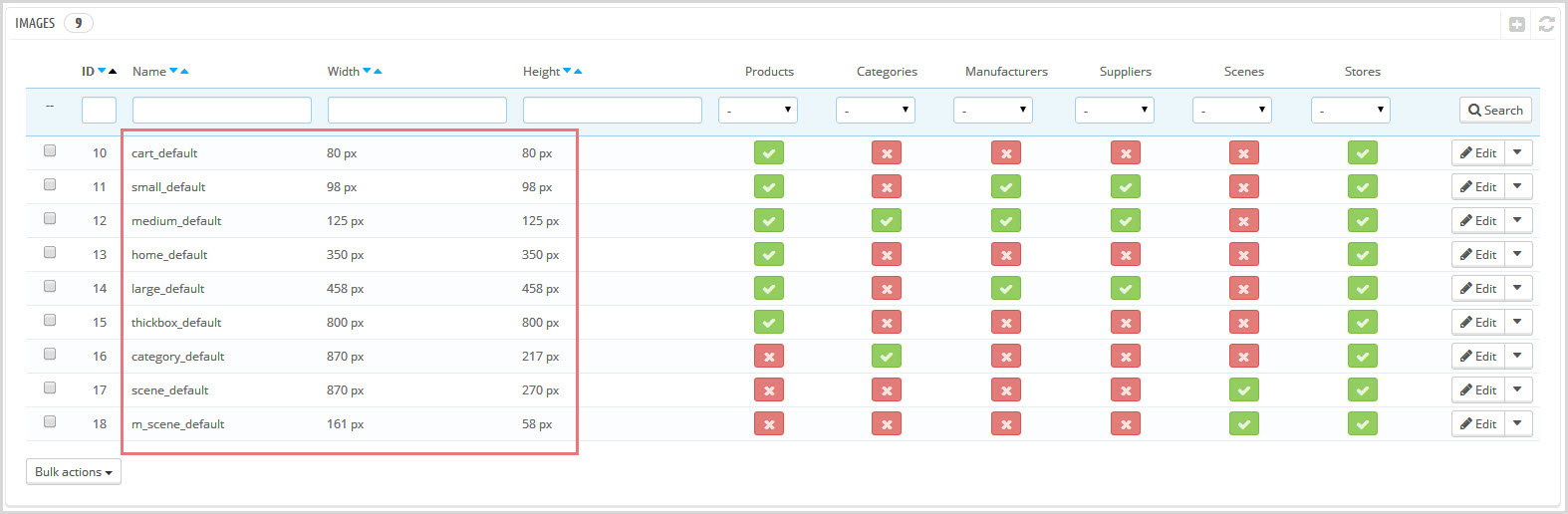Click the add new image type plus icon
The width and height of the screenshot is (1568, 514).
[1516, 24]
